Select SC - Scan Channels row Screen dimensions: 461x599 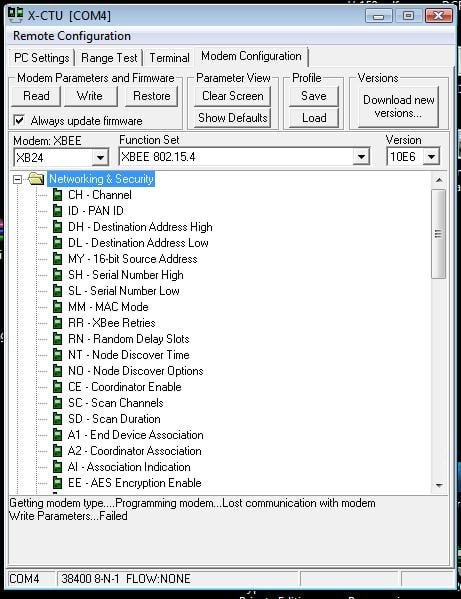click(116, 403)
